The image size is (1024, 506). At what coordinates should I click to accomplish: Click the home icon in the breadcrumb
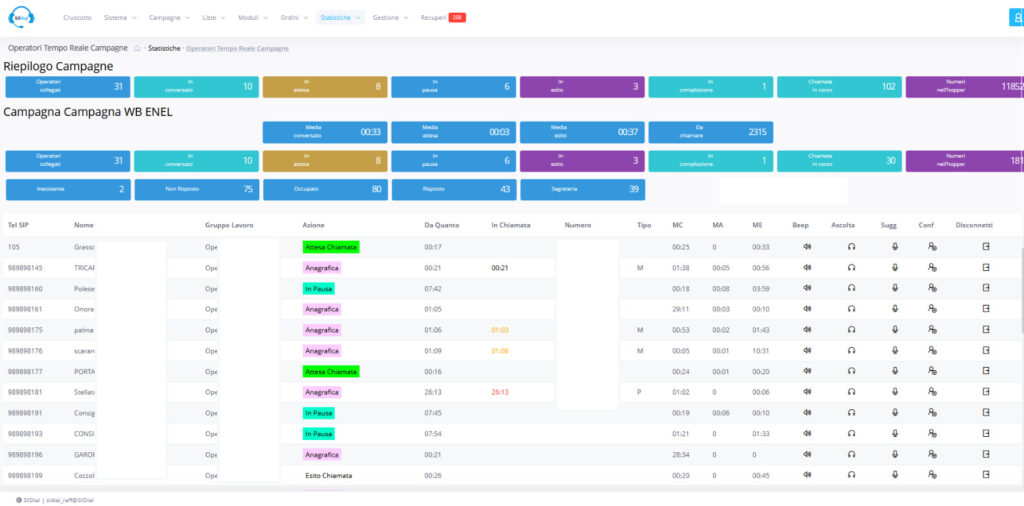(x=137, y=48)
